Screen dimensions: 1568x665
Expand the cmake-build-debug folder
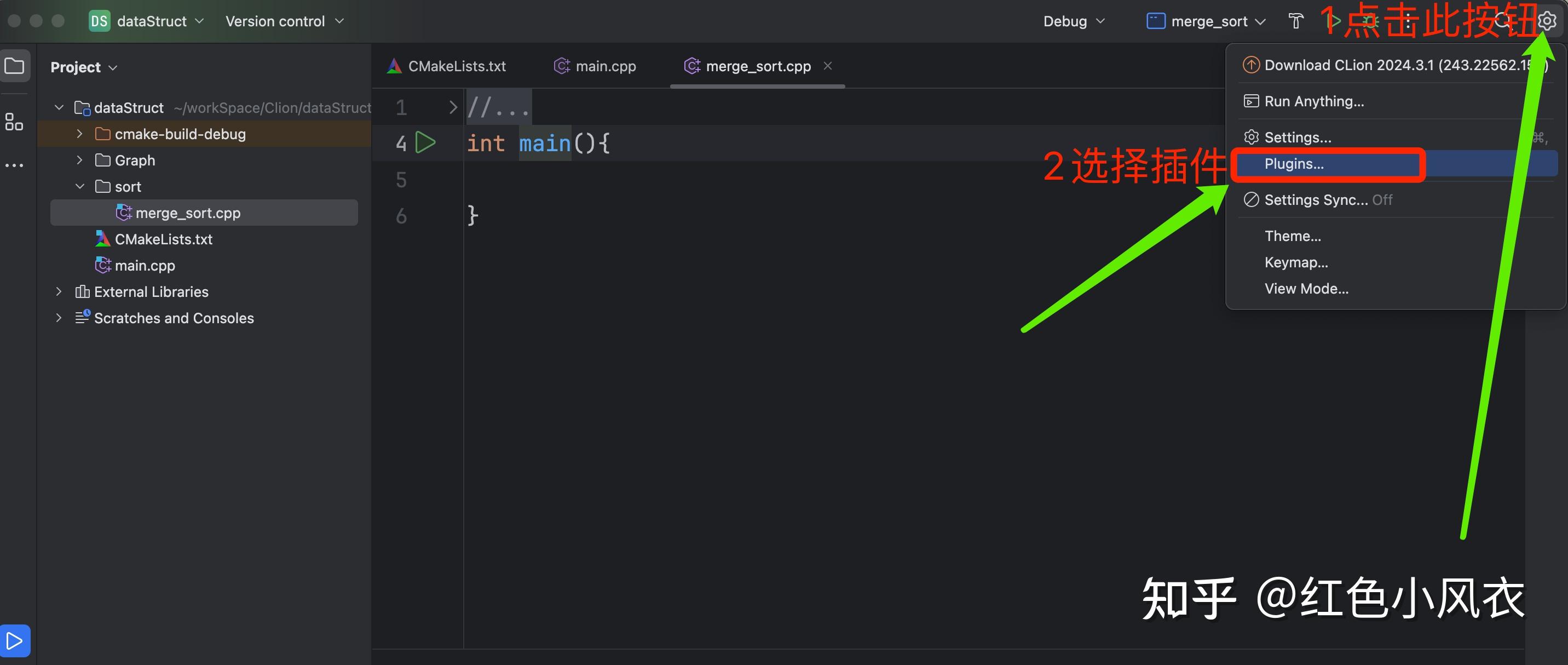[79, 134]
